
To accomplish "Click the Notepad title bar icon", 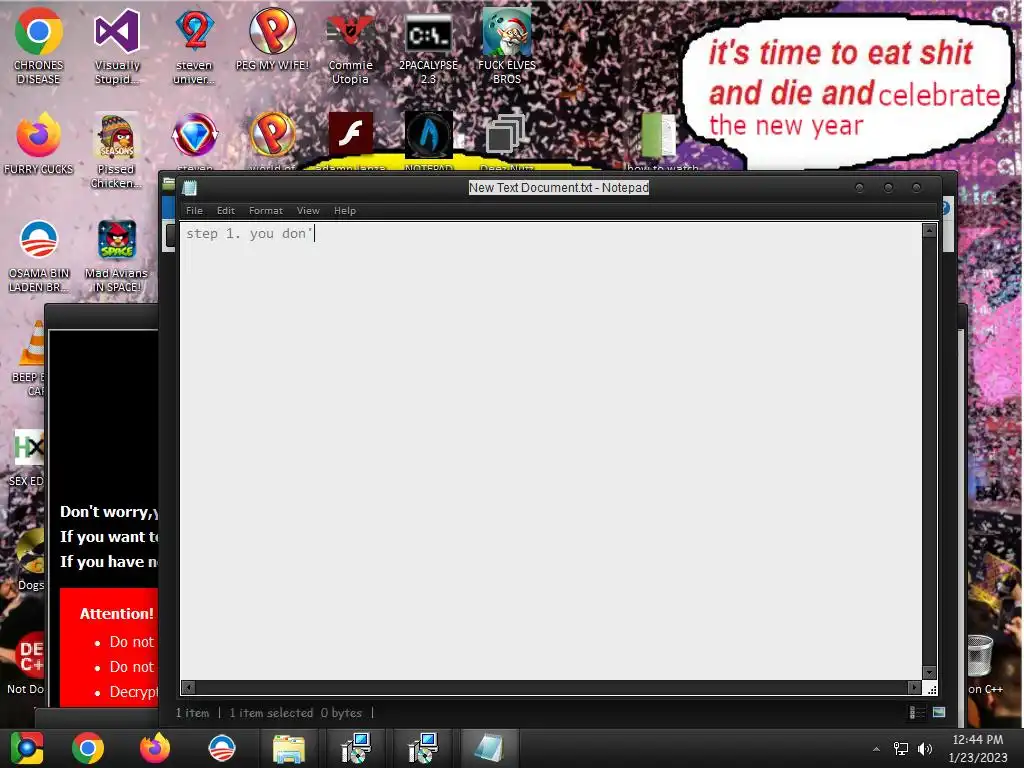I will click(190, 188).
